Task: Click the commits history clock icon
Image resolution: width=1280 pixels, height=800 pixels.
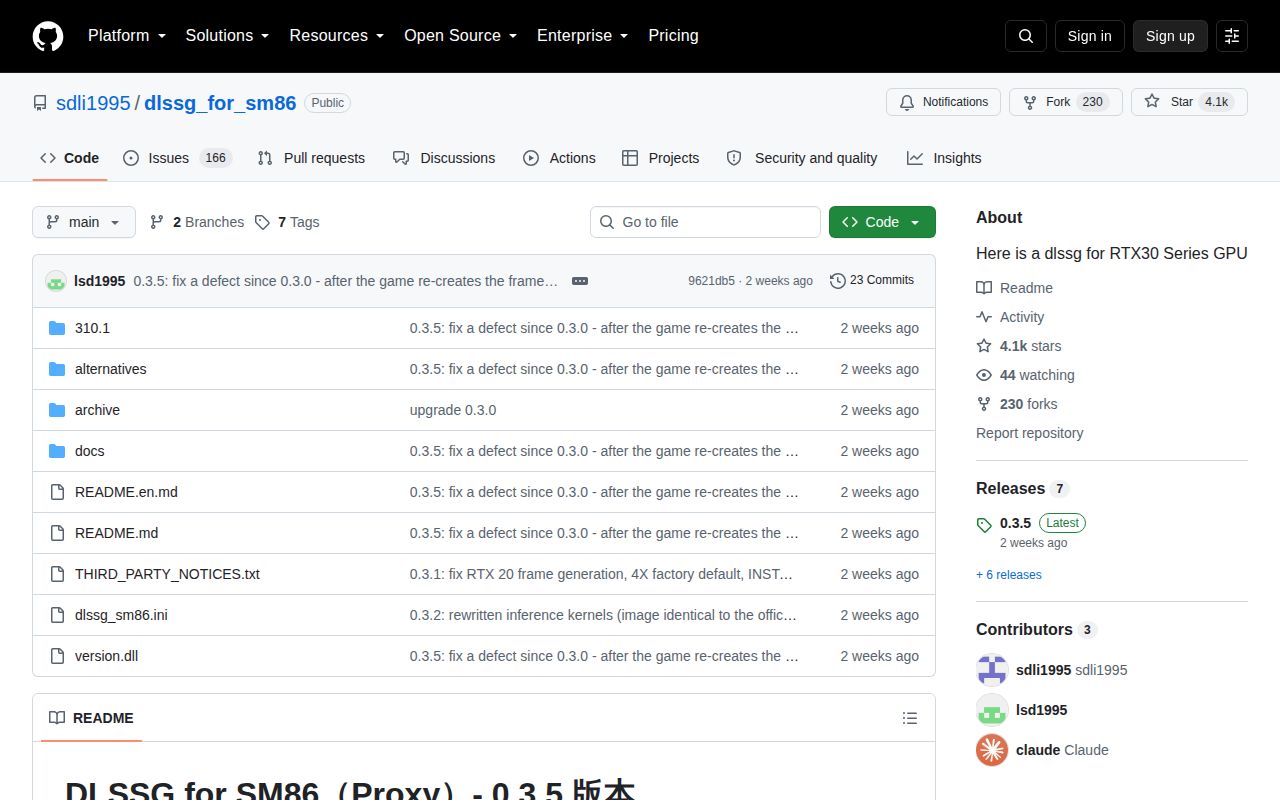Action: point(838,281)
